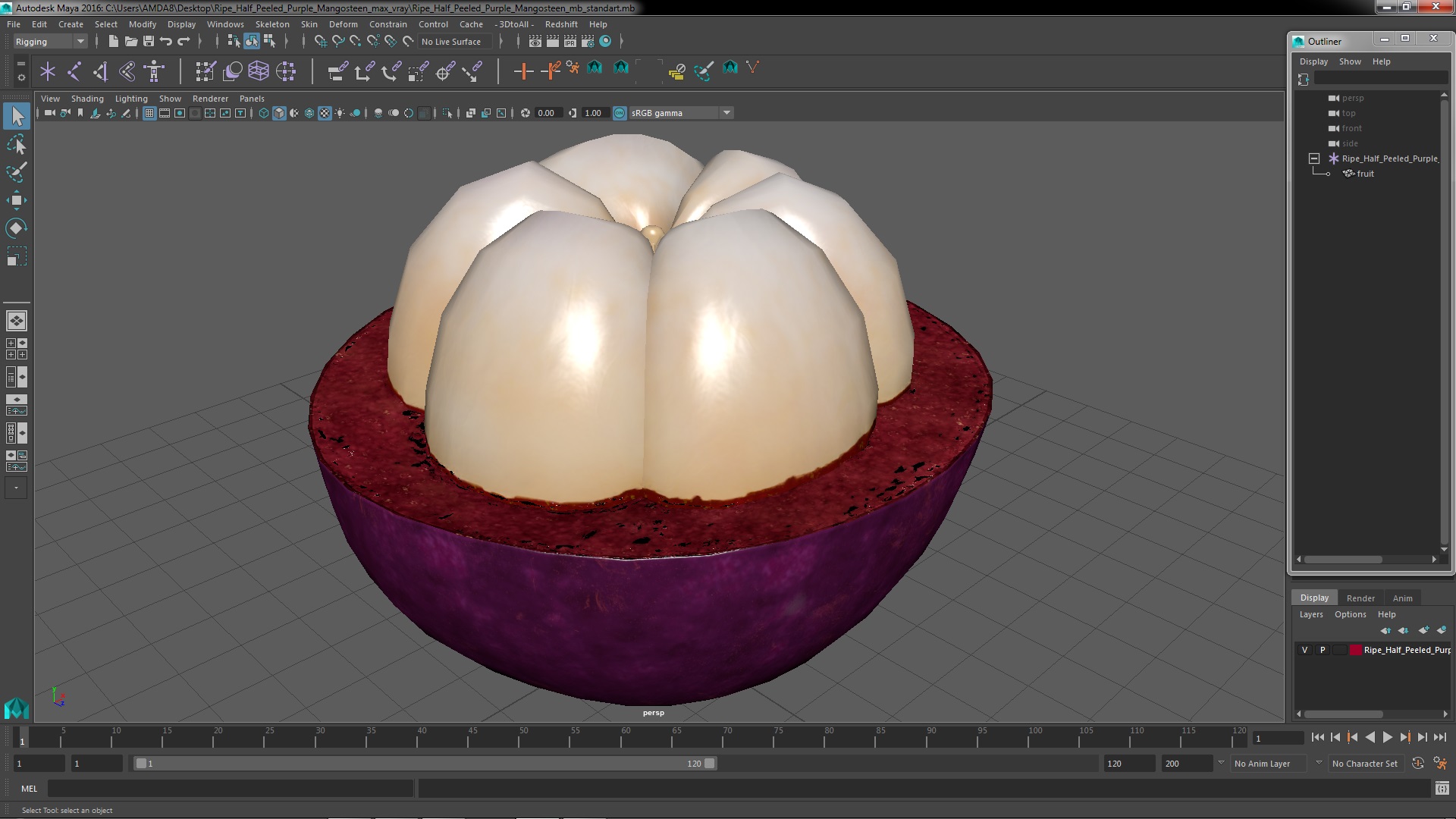Click the New Scene icon
The image size is (1456, 819).
(113, 42)
